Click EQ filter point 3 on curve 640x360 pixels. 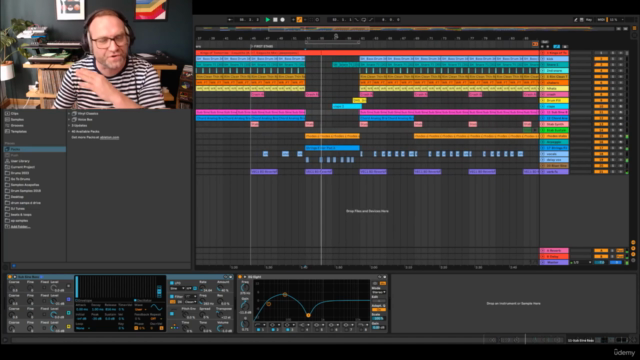(x=308, y=315)
